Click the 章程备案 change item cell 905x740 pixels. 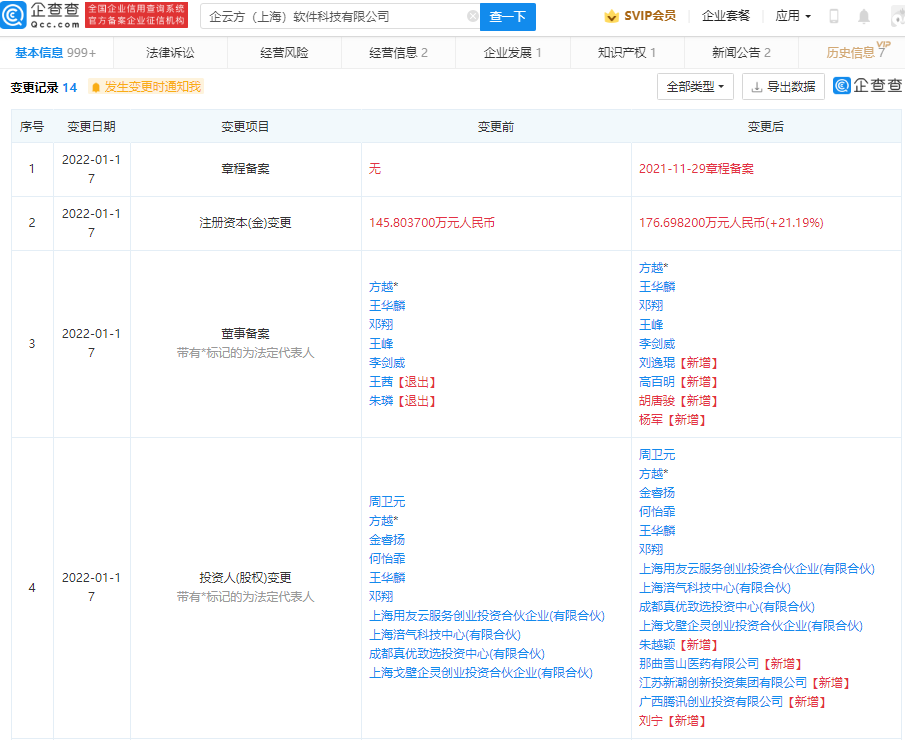[x=245, y=169]
